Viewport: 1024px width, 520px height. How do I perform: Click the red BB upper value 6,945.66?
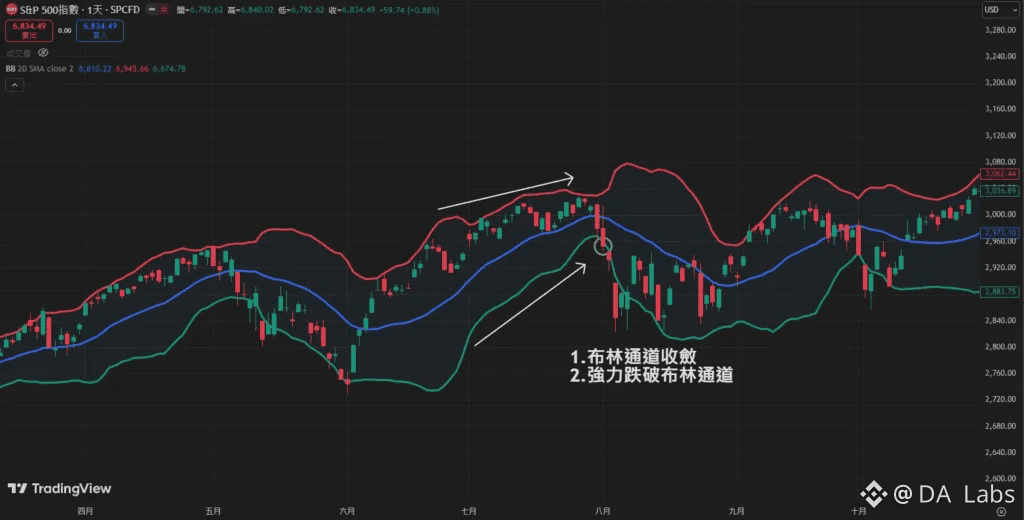pos(132,69)
